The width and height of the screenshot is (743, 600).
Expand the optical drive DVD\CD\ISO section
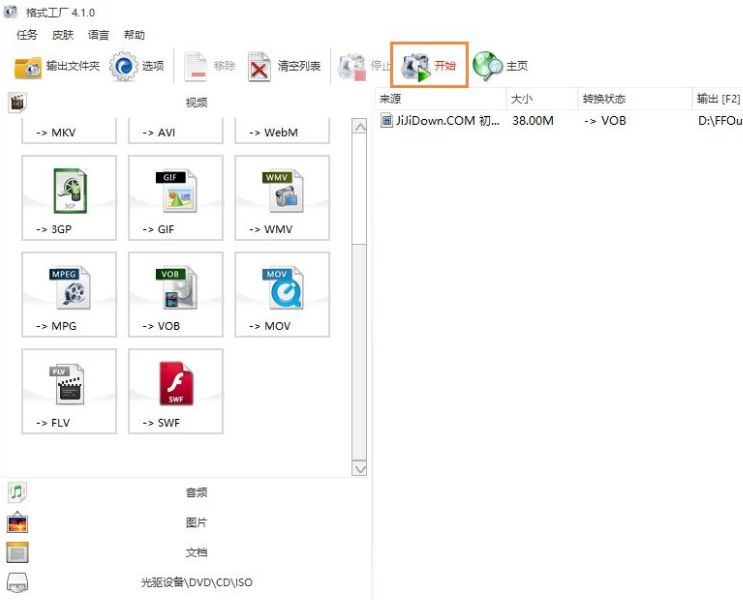pos(196,582)
